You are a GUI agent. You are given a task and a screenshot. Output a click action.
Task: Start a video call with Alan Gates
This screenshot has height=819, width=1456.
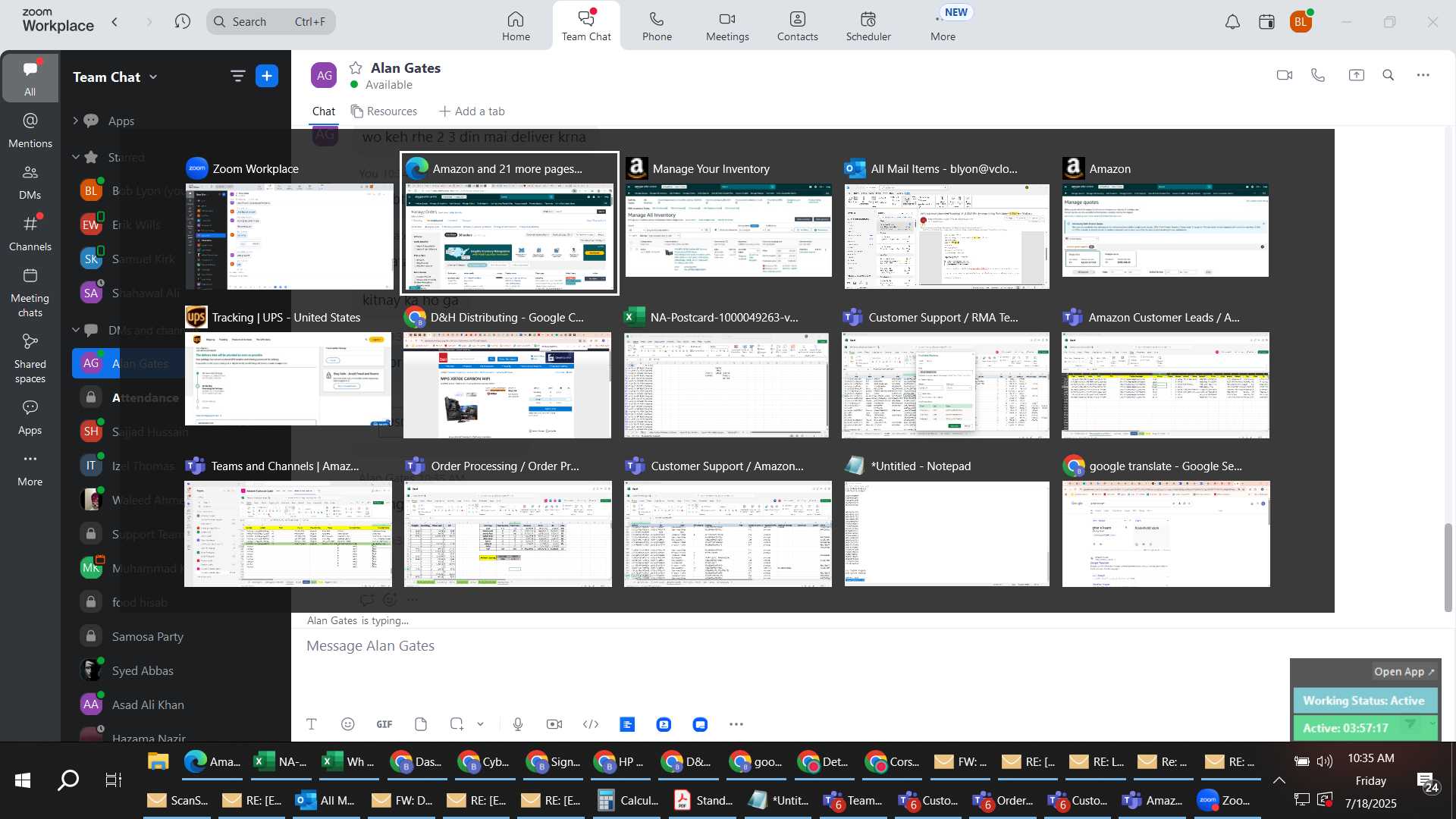point(1284,75)
